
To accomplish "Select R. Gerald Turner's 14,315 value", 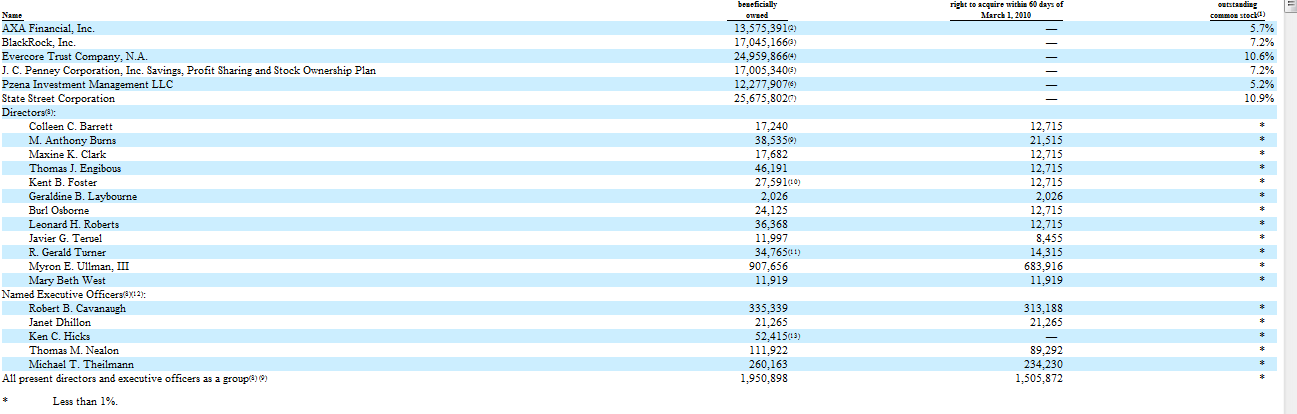I will point(1046,253).
